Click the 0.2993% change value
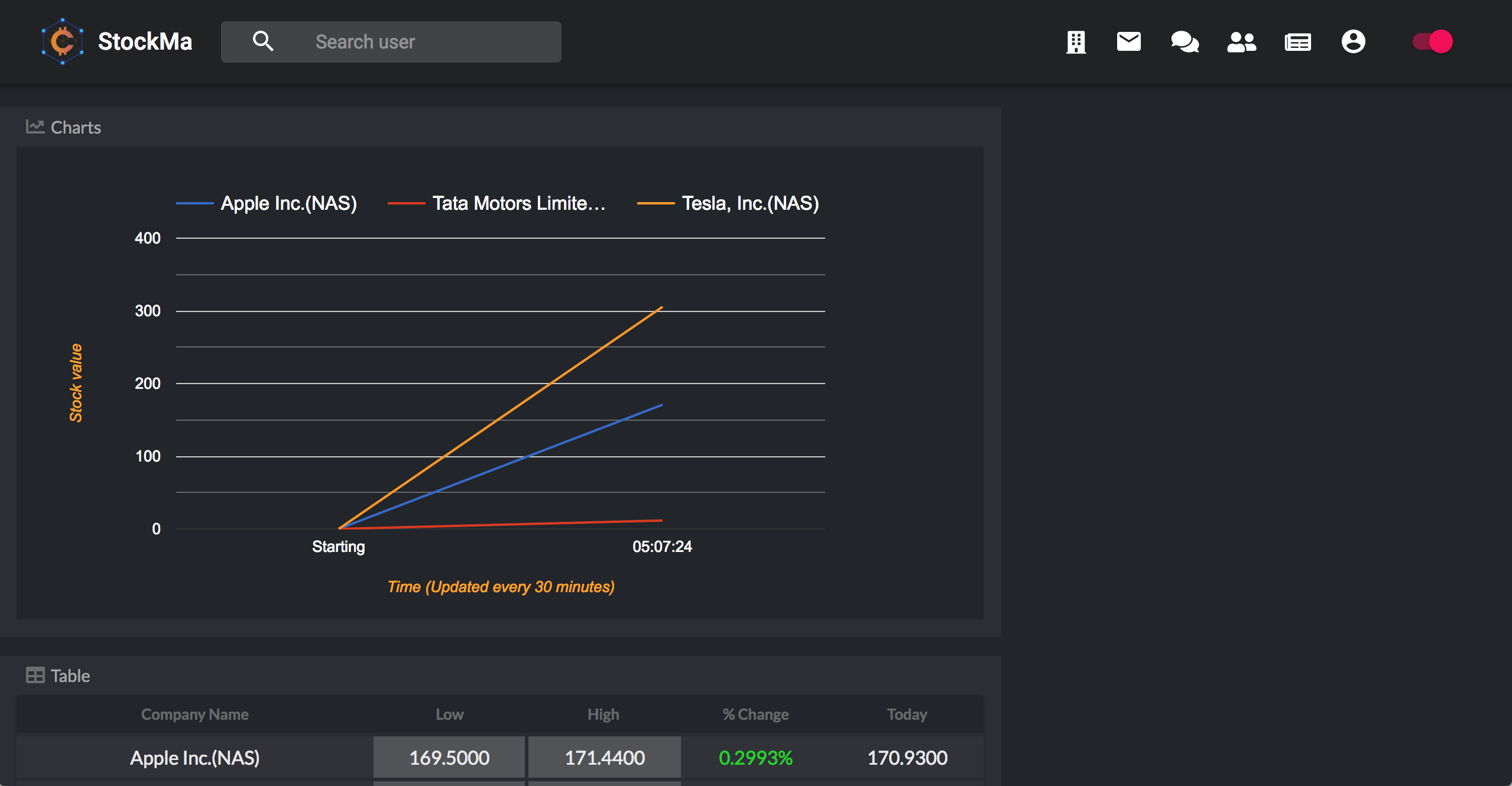This screenshot has height=786, width=1512. pyautogui.click(x=755, y=758)
